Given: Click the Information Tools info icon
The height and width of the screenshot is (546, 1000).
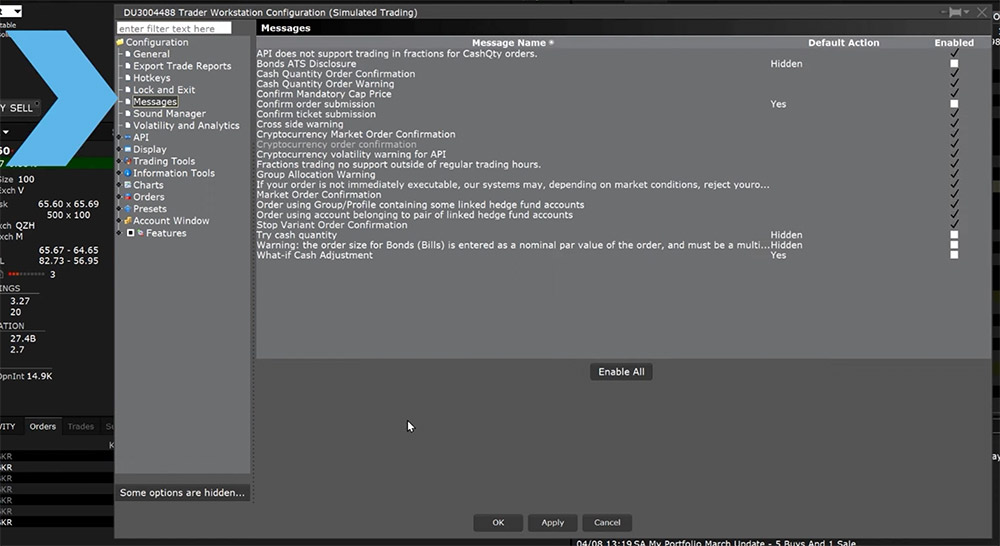Looking at the screenshot, I should pyautogui.click(x=127, y=174).
